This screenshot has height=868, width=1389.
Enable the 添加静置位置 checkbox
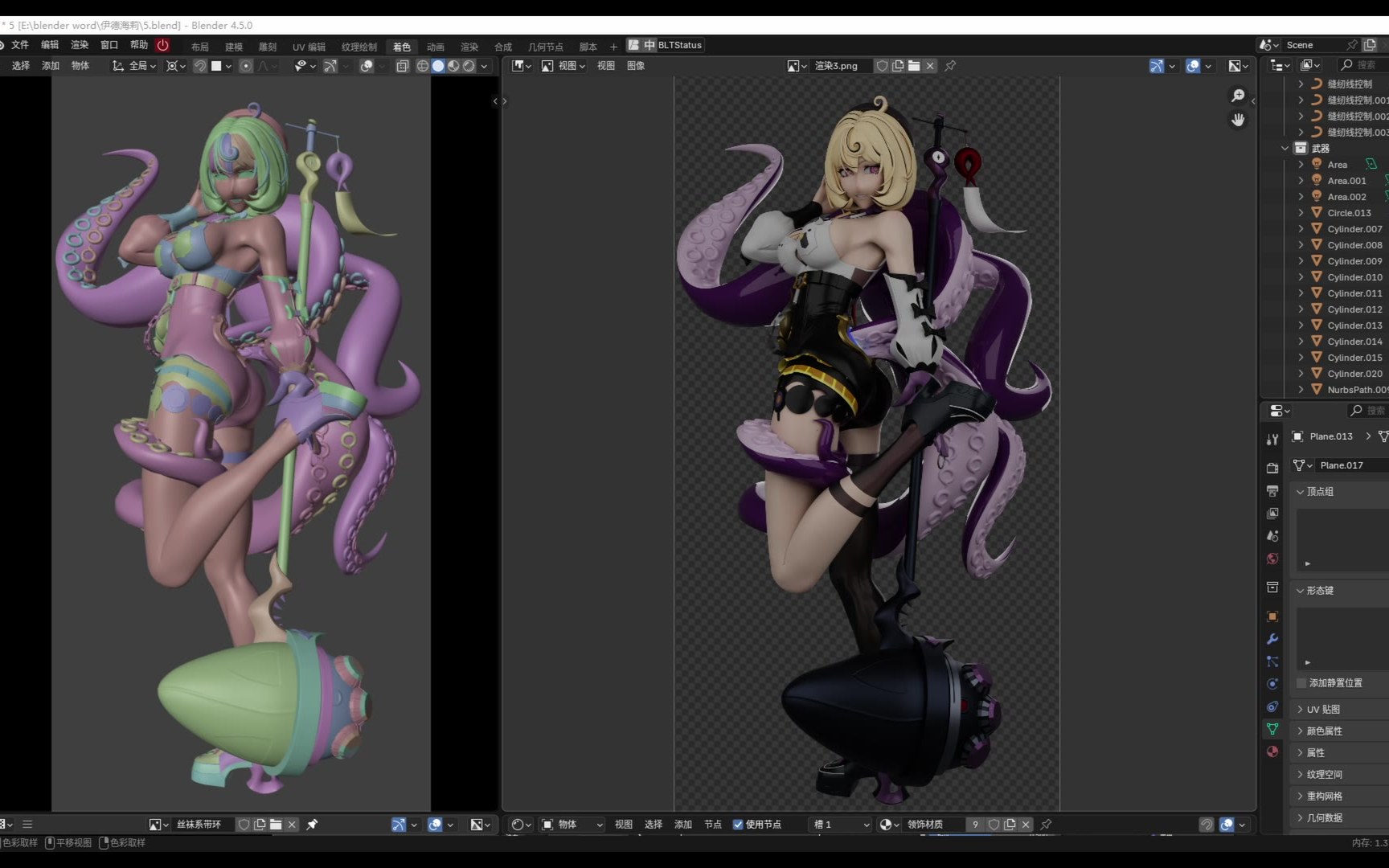[x=1301, y=683]
